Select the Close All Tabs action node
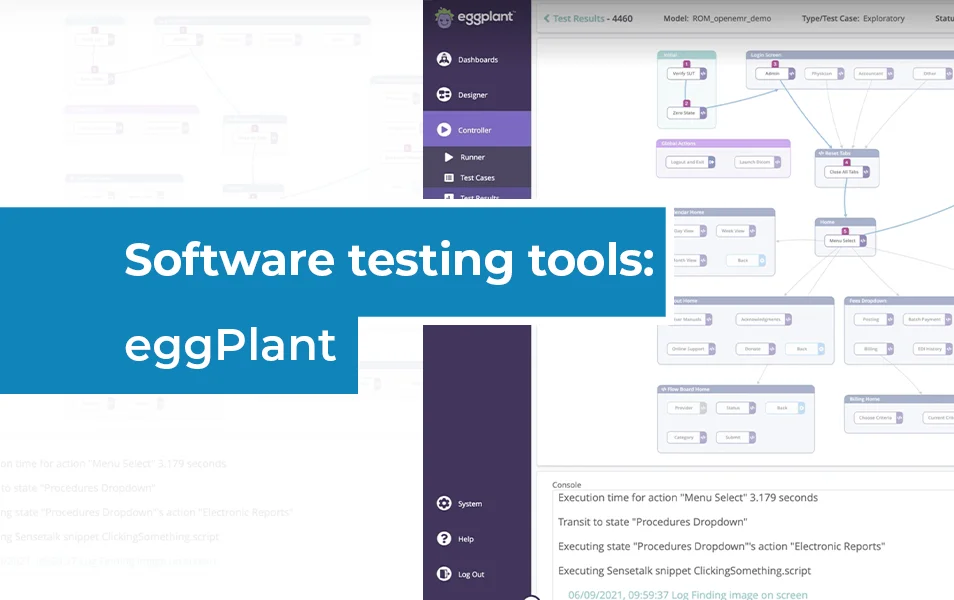 [x=844, y=171]
